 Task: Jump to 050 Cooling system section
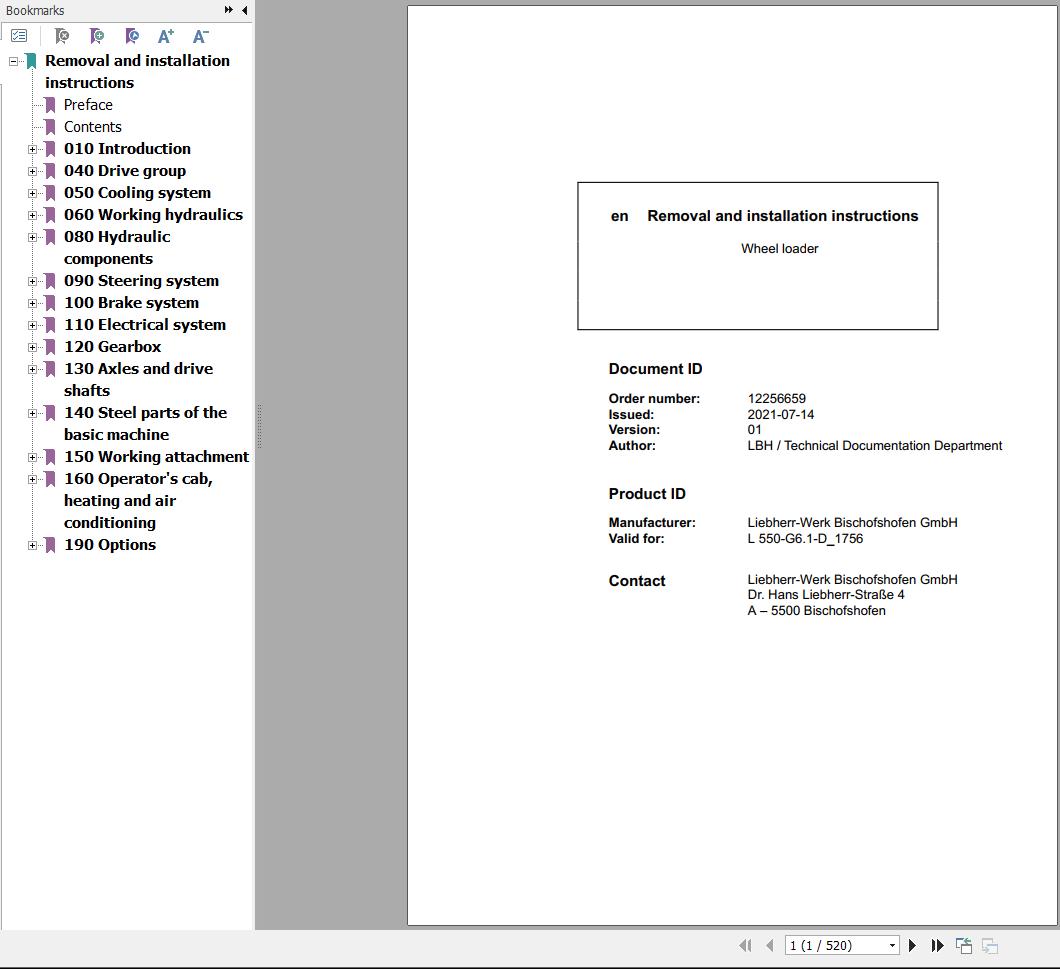click(137, 193)
